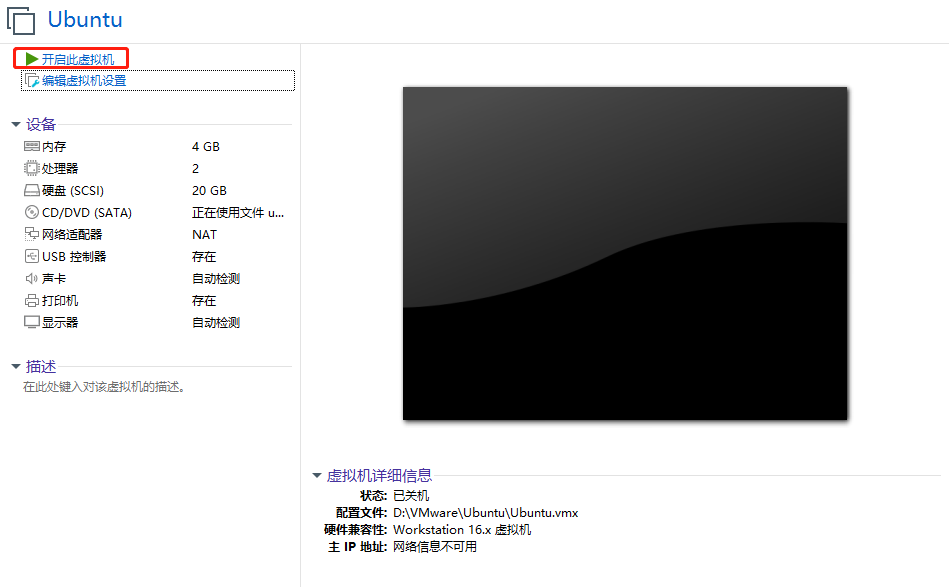Select the sound card speaker icon
This screenshot has height=587, width=949.
tap(31, 278)
